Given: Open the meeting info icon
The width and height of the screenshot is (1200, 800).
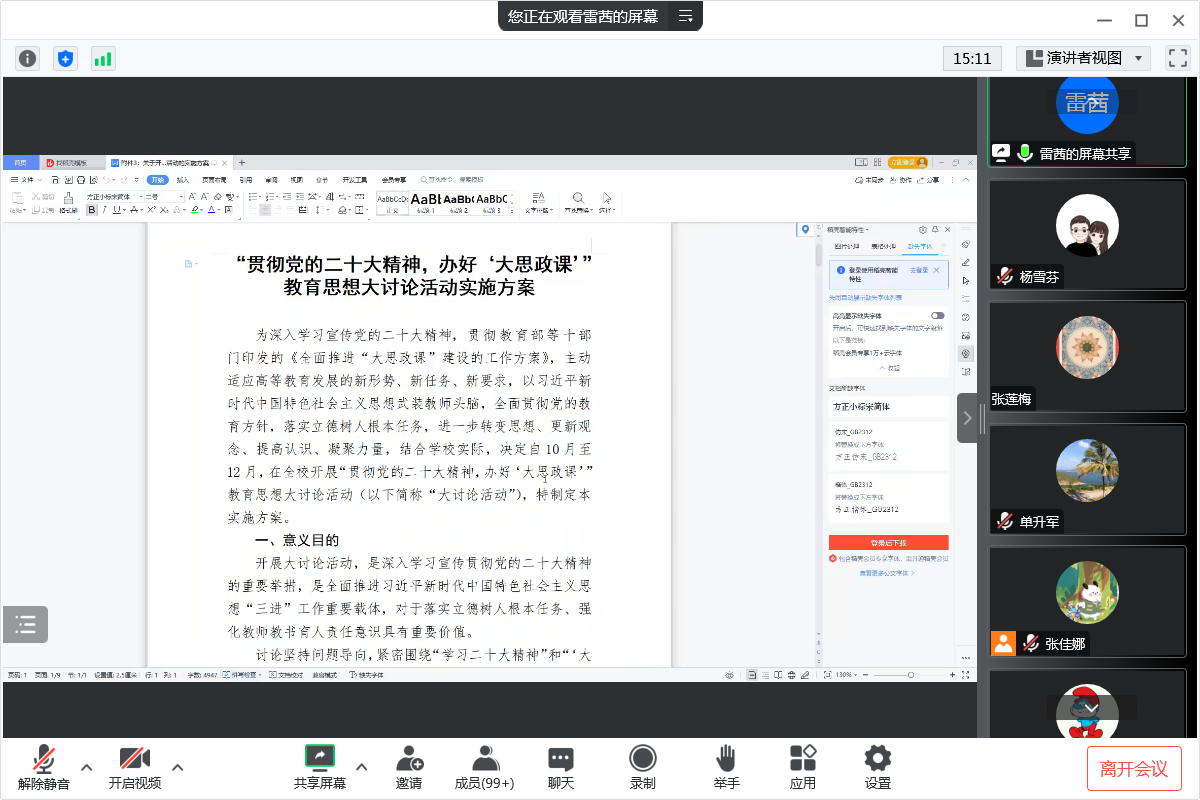Looking at the screenshot, I should (27, 58).
